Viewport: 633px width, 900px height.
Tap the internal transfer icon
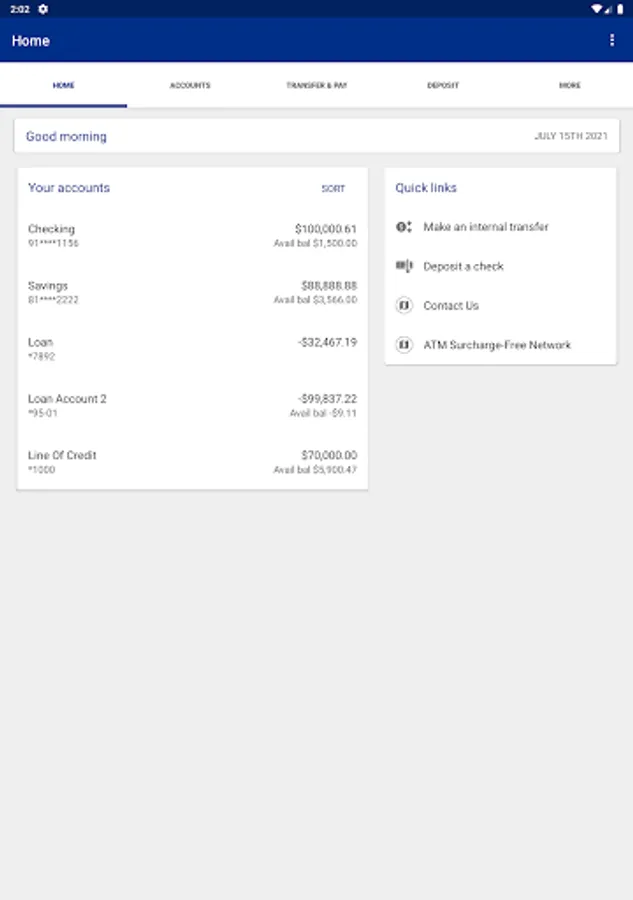[404, 227]
